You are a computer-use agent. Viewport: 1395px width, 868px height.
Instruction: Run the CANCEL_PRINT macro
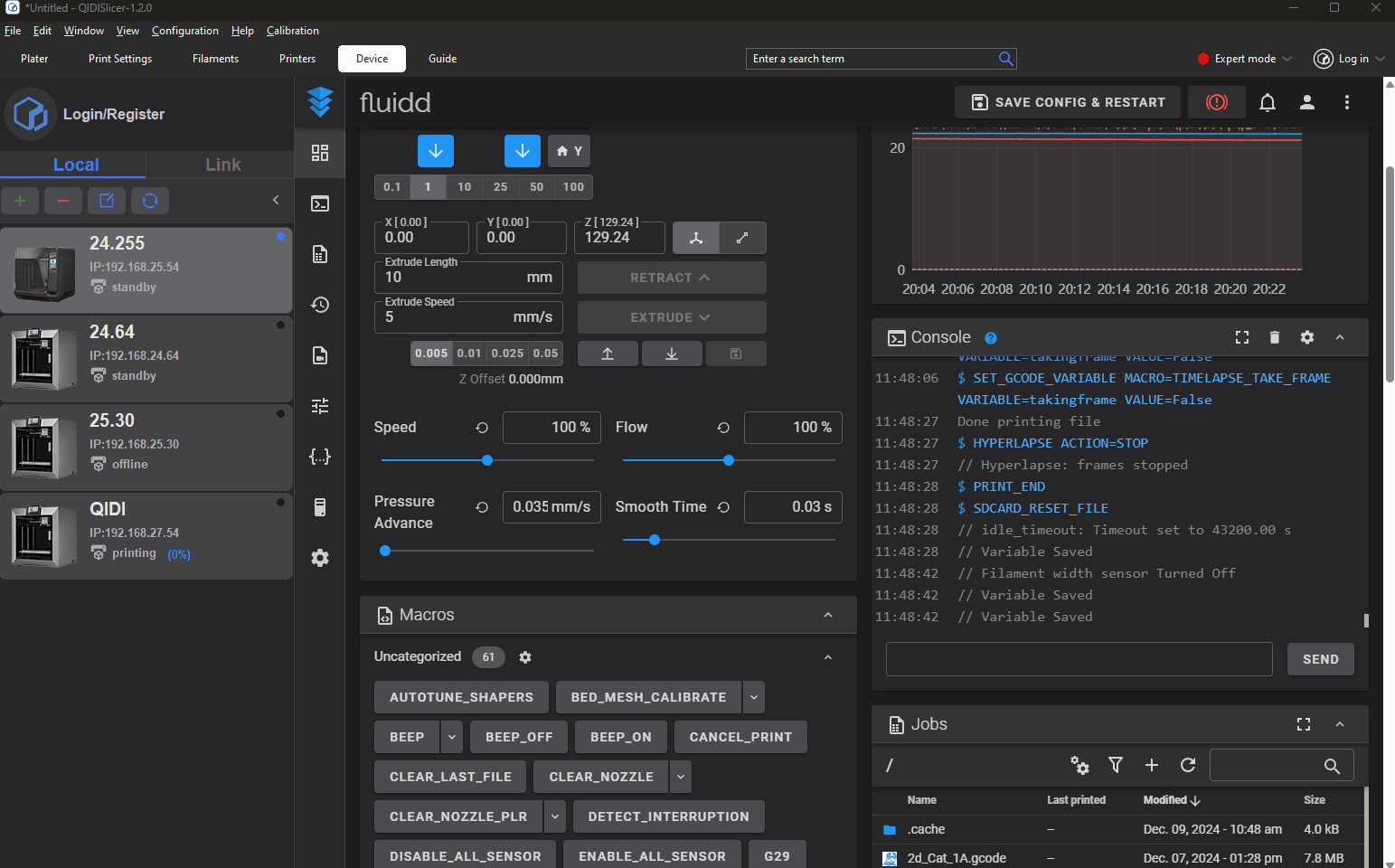[x=740, y=737]
